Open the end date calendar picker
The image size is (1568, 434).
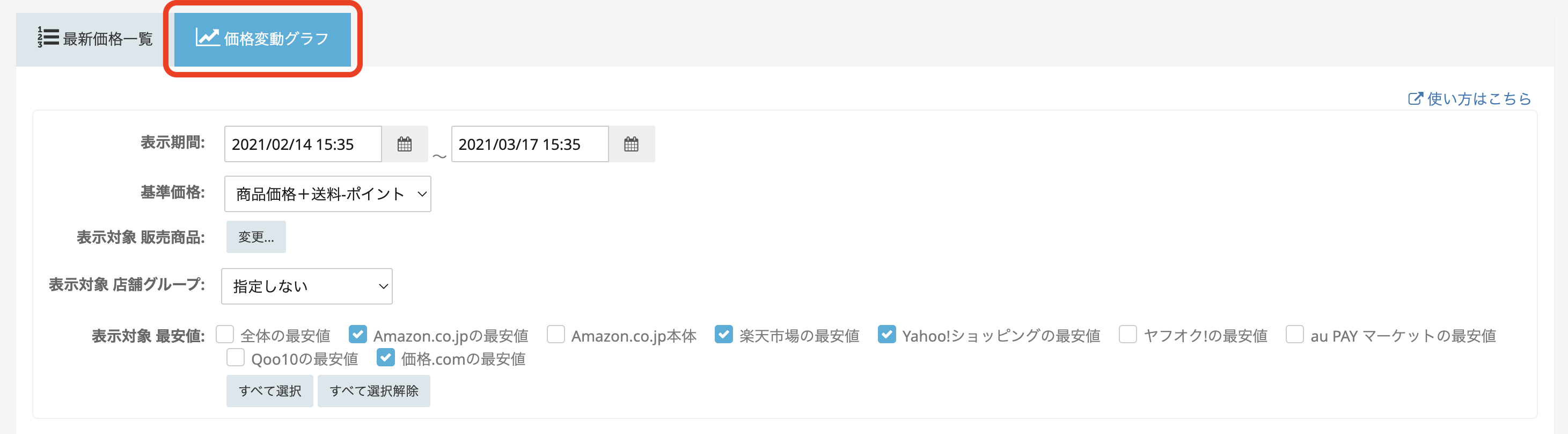coord(631,144)
